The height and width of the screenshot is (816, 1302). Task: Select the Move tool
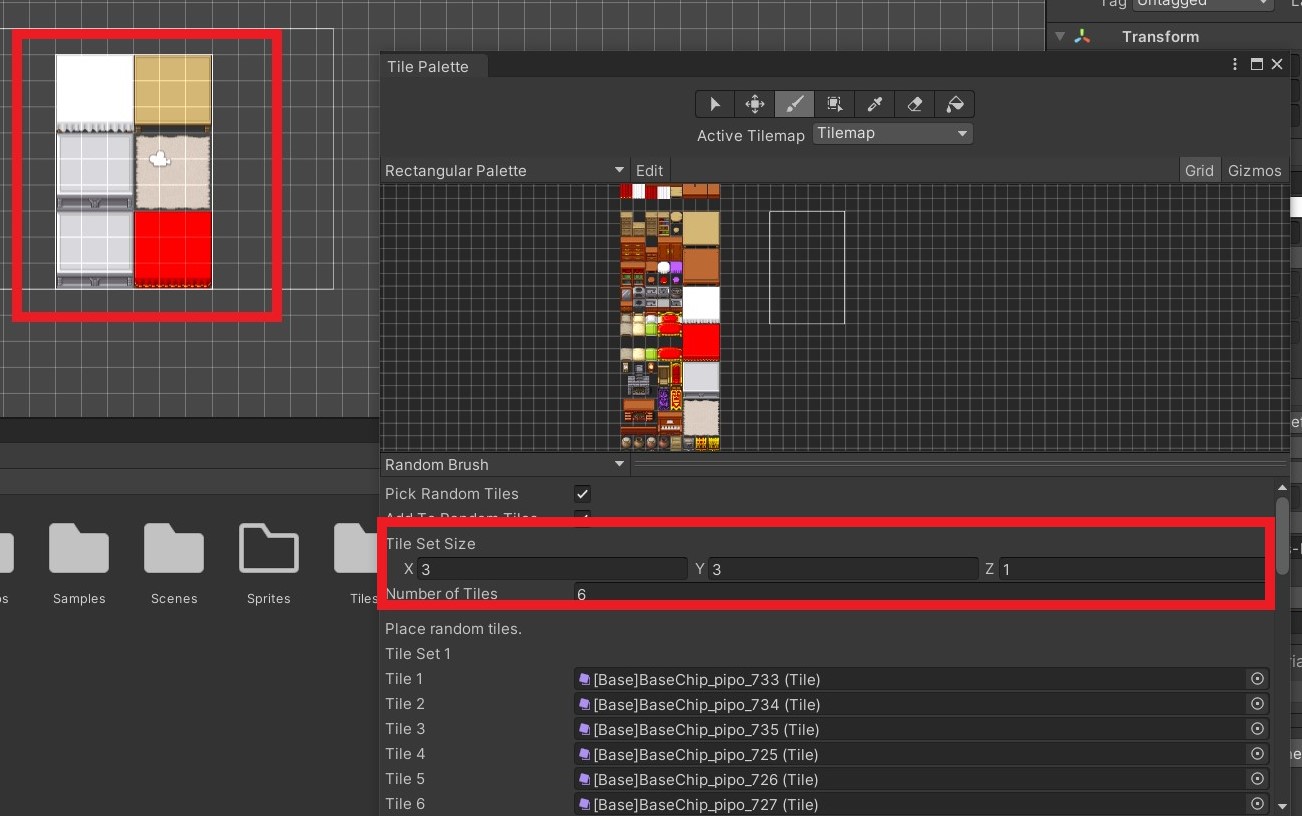[754, 103]
